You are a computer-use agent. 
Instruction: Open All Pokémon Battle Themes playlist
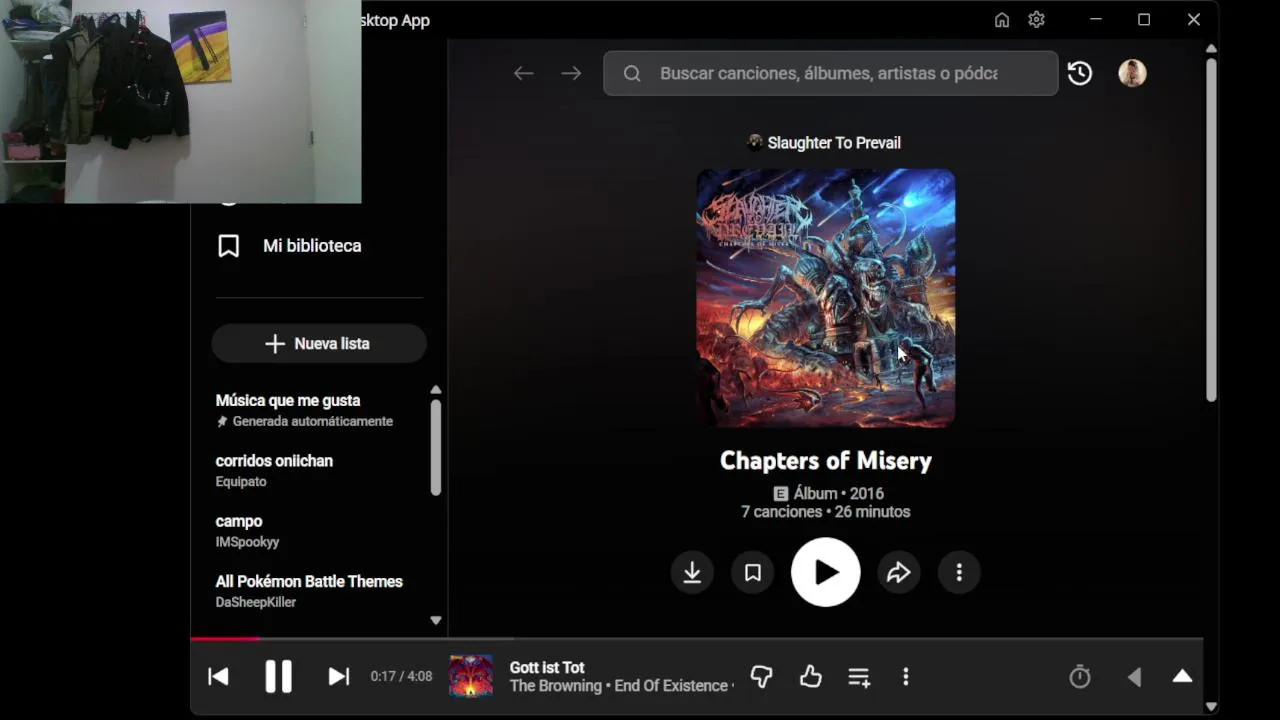pos(309,581)
